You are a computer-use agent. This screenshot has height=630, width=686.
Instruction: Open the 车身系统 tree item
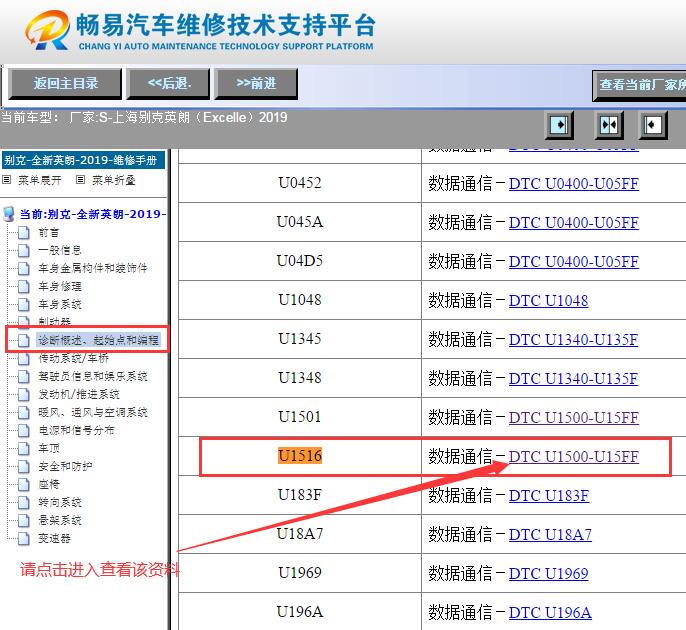point(60,304)
